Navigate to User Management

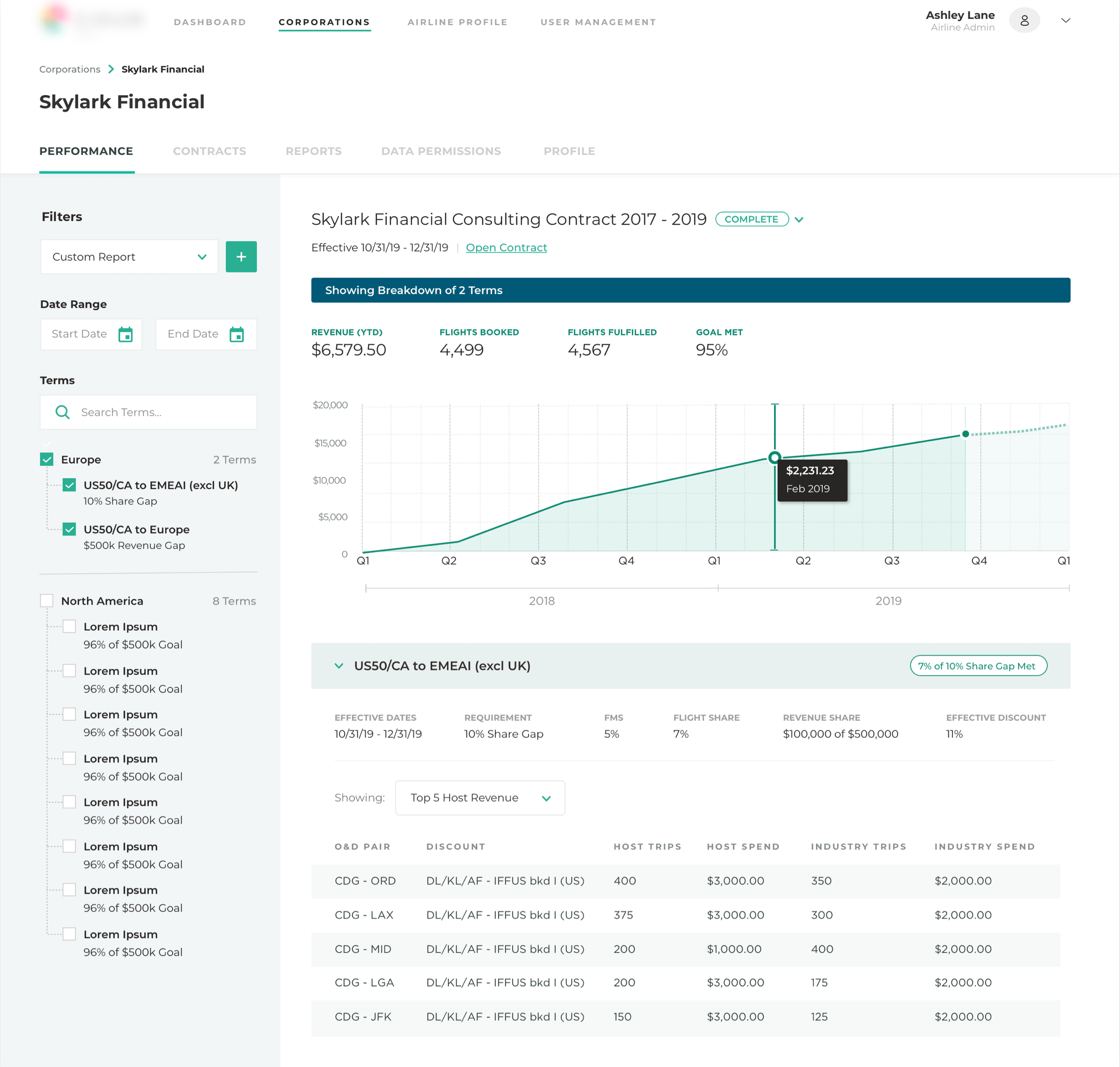coord(597,22)
